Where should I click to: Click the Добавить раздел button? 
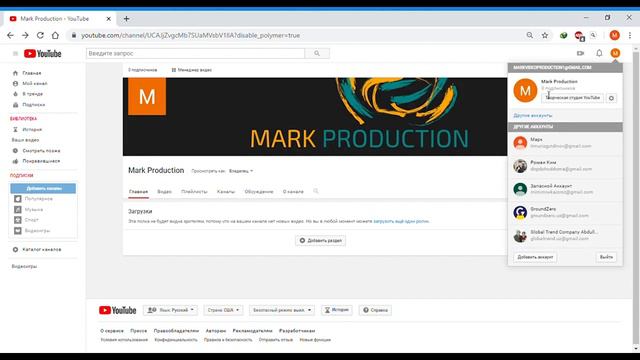pyautogui.click(x=321, y=241)
